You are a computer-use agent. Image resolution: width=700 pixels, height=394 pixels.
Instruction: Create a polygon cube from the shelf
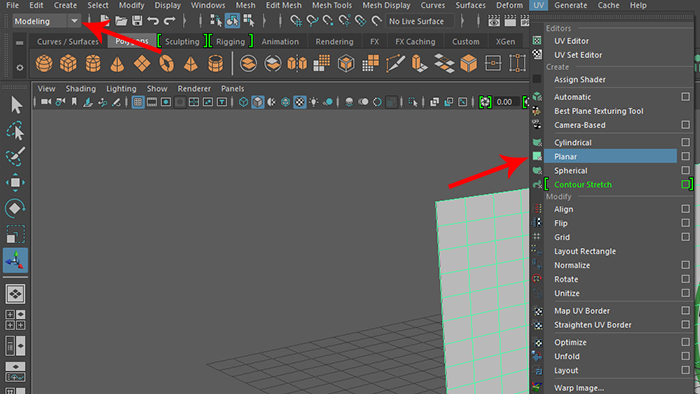coord(68,63)
